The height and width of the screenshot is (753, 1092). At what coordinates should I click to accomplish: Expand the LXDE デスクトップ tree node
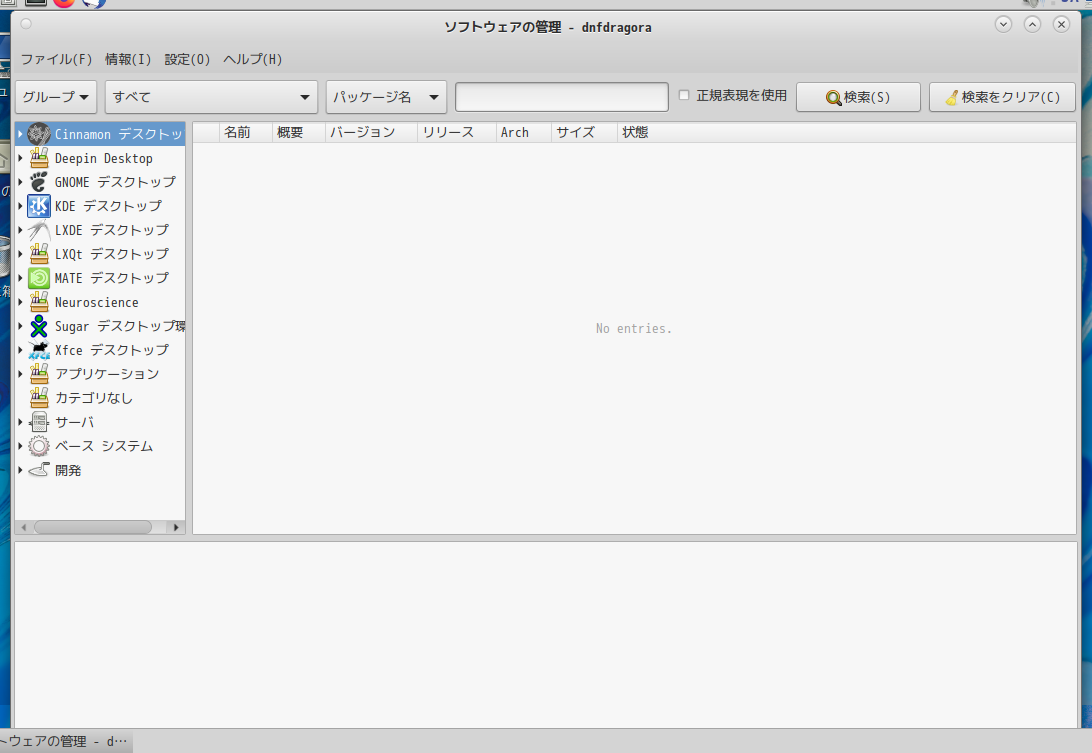pyautogui.click(x=20, y=230)
